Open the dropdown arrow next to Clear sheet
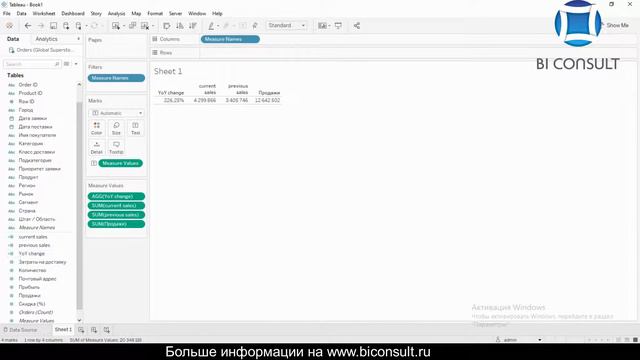 coord(153,26)
